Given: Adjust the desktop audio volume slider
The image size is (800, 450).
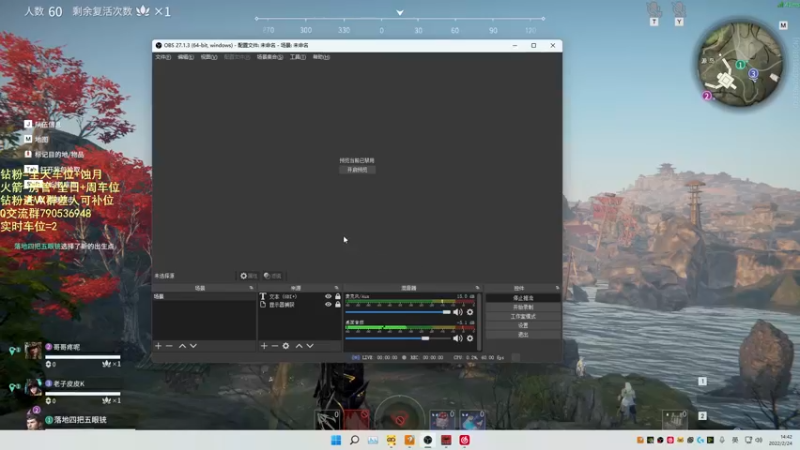Looking at the screenshot, I should (x=398, y=338).
